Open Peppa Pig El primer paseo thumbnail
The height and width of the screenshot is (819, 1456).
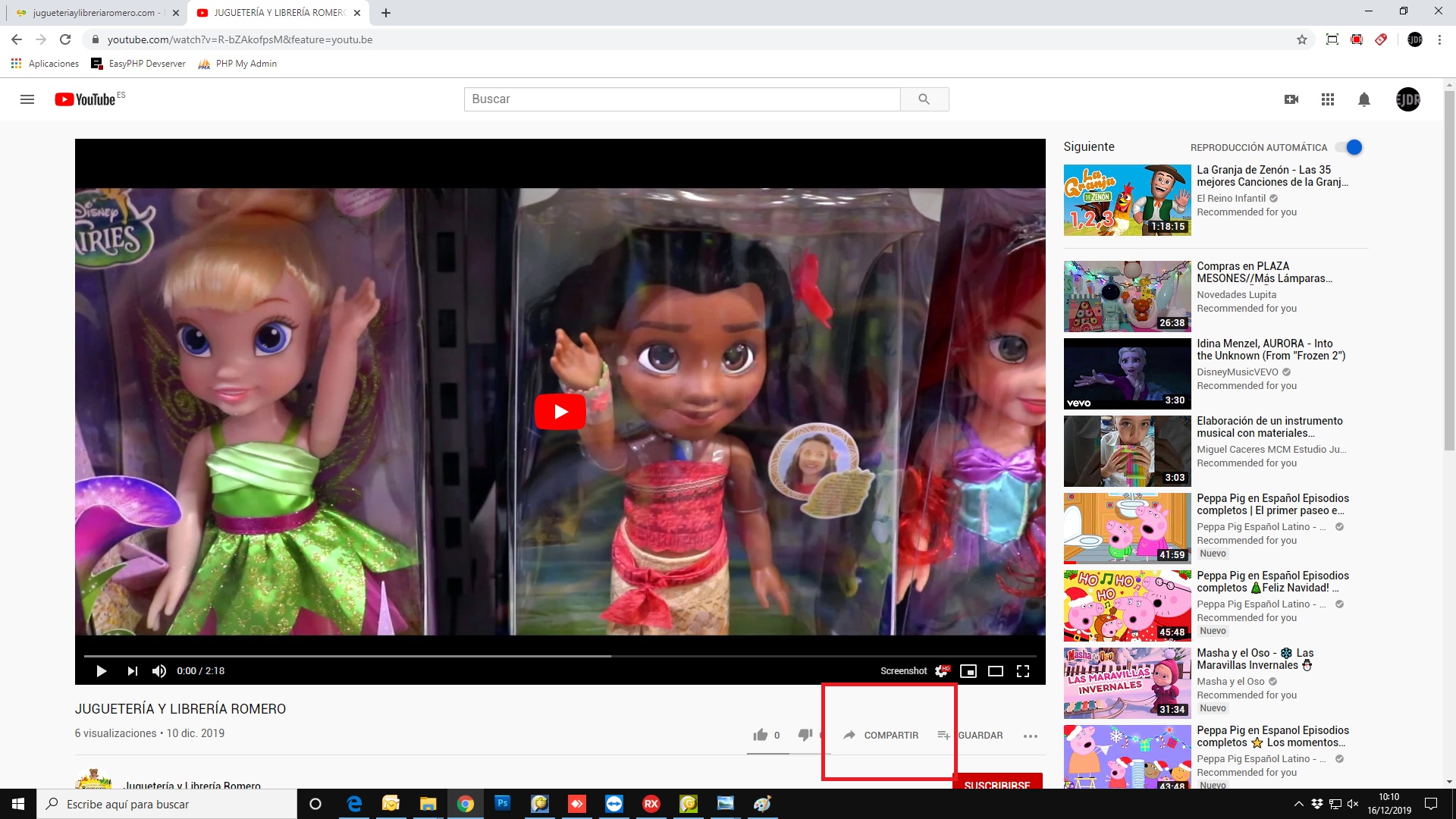click(1127, 529)
